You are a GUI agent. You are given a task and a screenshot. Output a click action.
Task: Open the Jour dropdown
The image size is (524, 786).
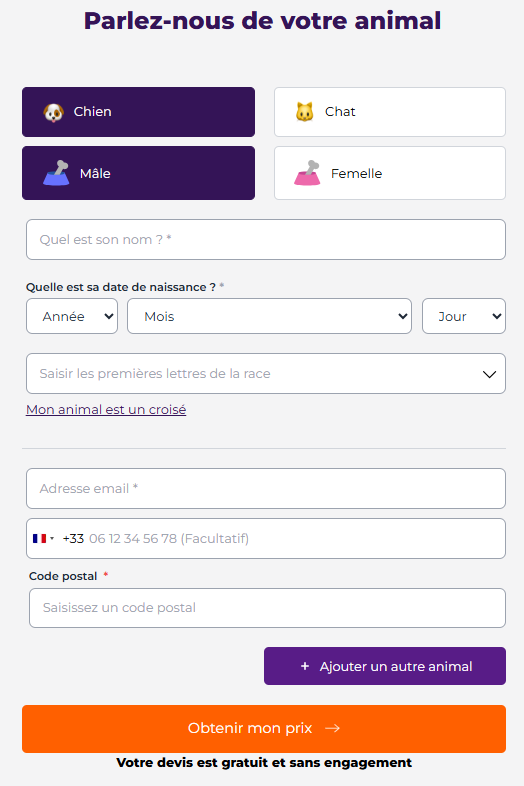(464, 316)
